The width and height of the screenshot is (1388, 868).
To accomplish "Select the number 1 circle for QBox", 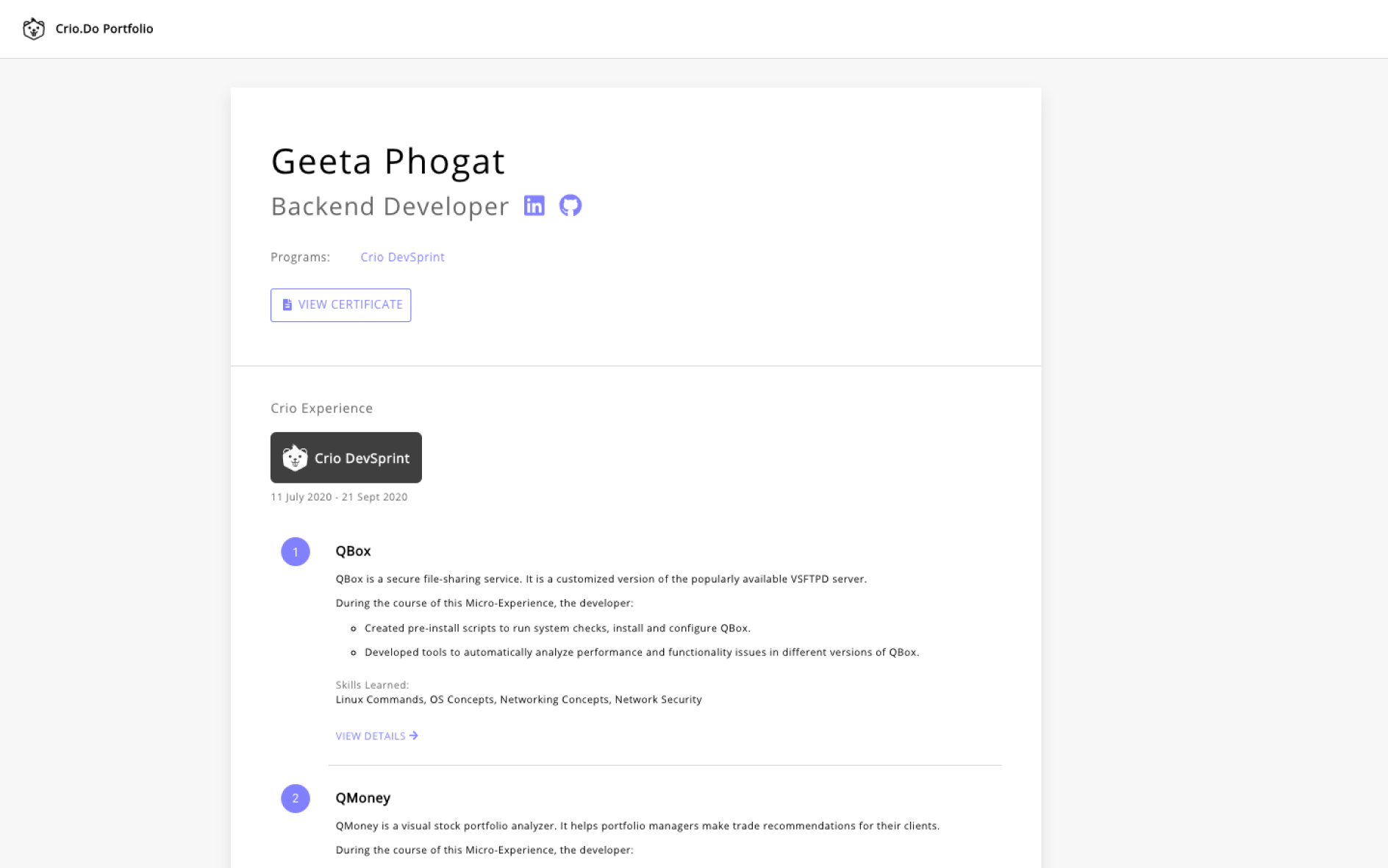I will coord(296,552).
